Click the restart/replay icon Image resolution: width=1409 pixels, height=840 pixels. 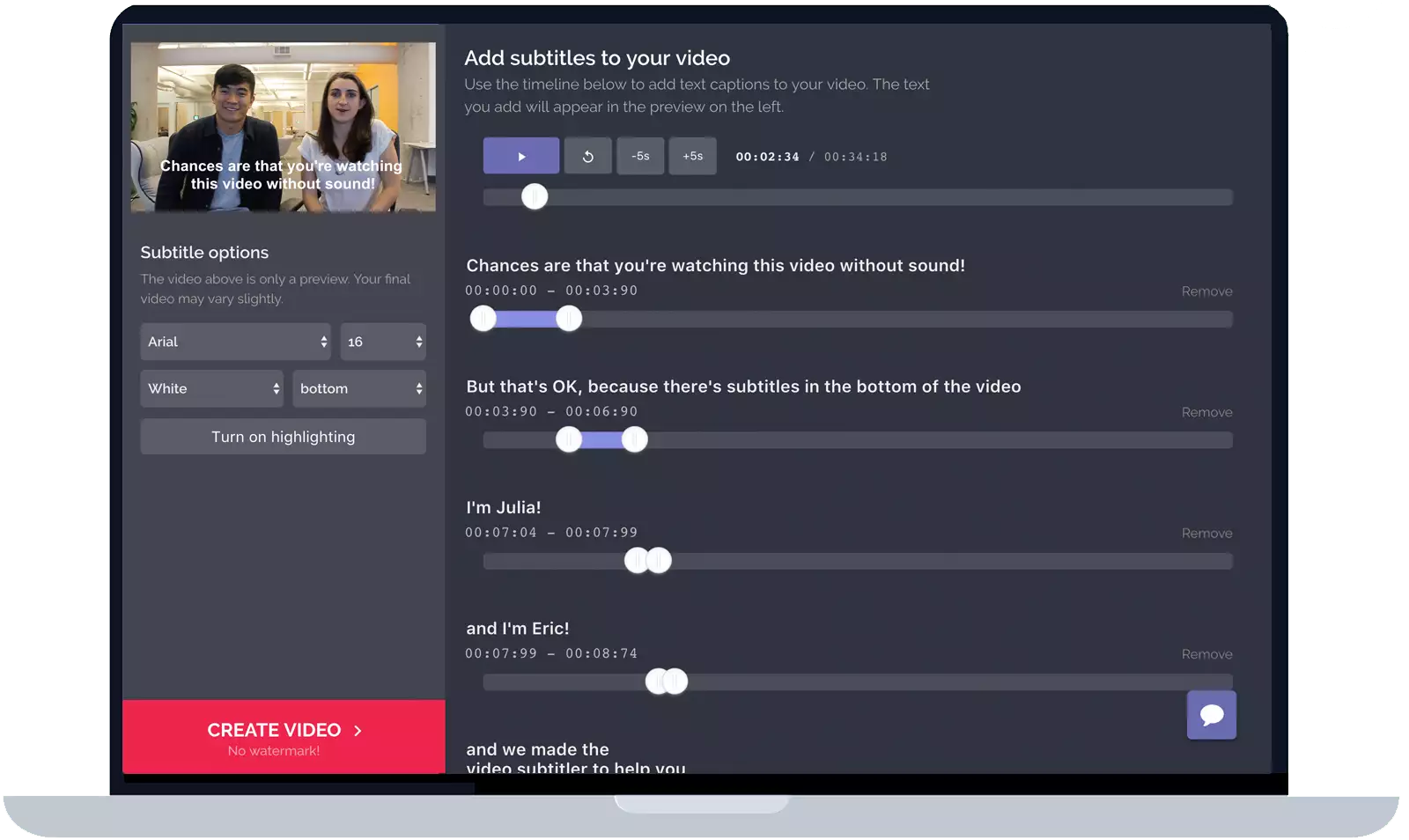(587, 157)
